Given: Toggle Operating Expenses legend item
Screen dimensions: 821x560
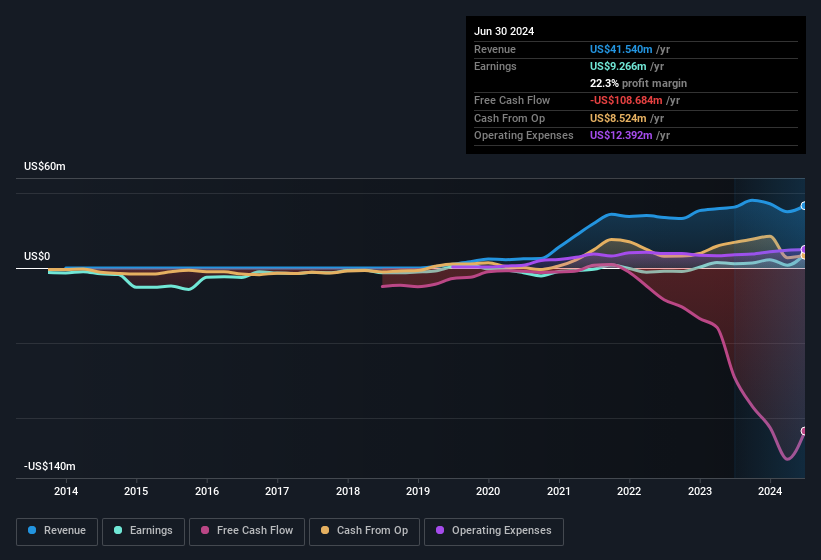Looking at the screenshot, I should [x=493, y=531].
